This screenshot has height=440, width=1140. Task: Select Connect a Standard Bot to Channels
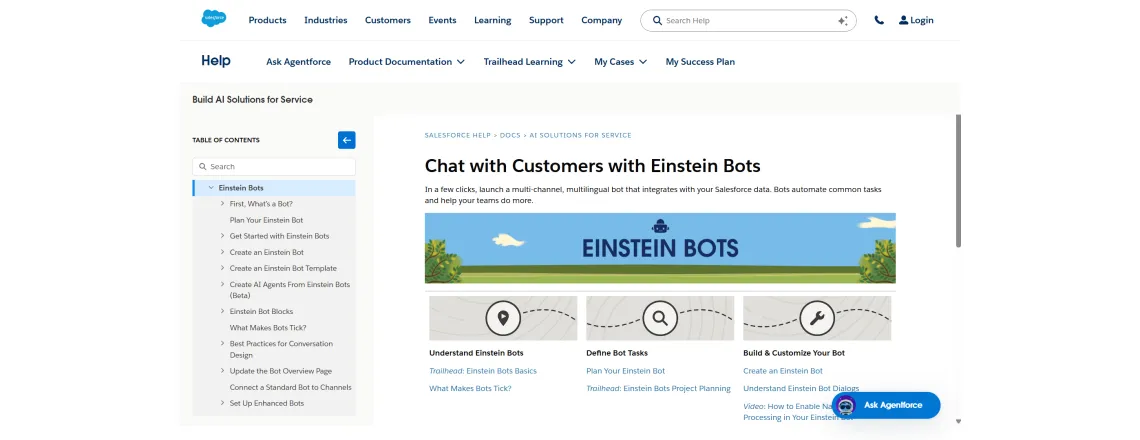pyautogui.click(x=290, y=387)
